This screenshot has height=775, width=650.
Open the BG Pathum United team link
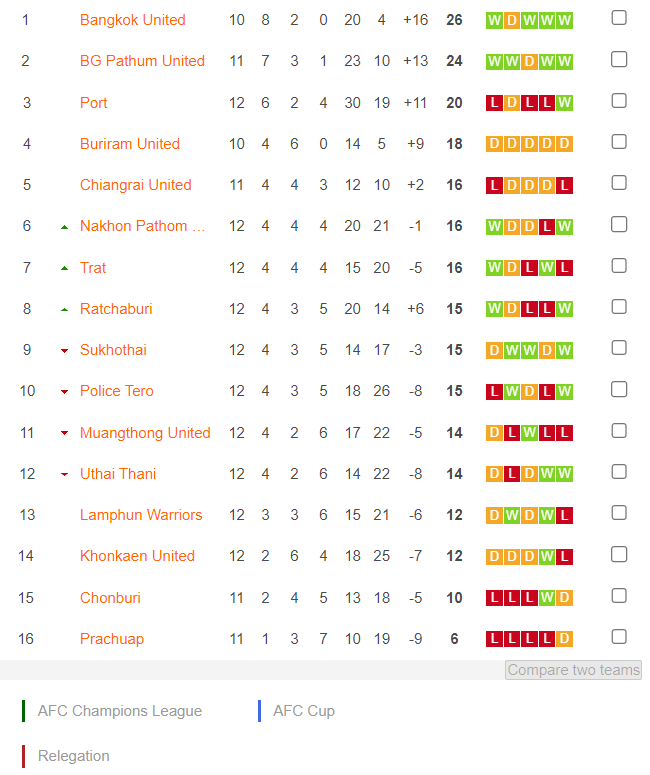click(142, 61)
